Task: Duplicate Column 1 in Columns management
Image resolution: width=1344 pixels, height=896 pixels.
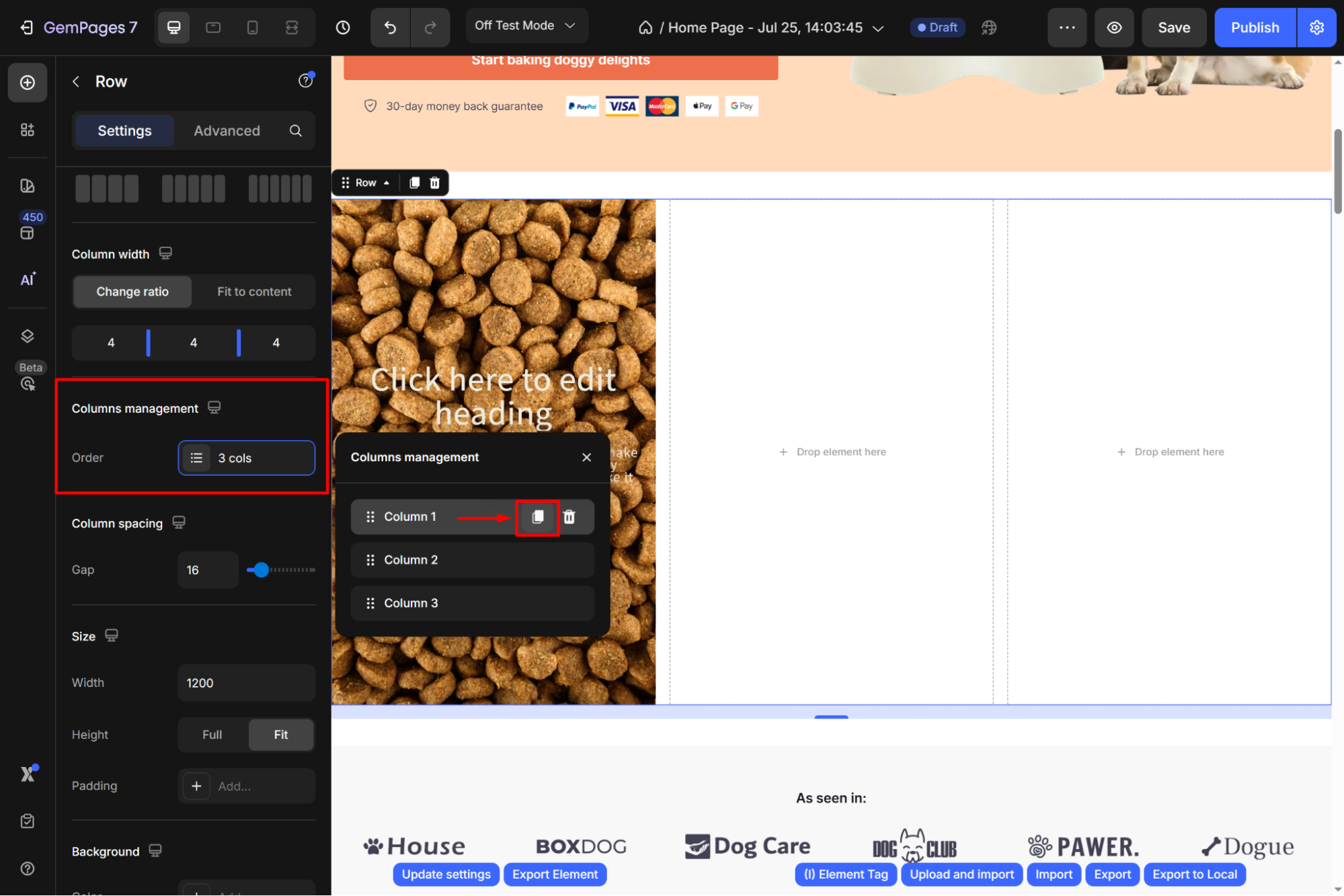Action: point(537,517)
